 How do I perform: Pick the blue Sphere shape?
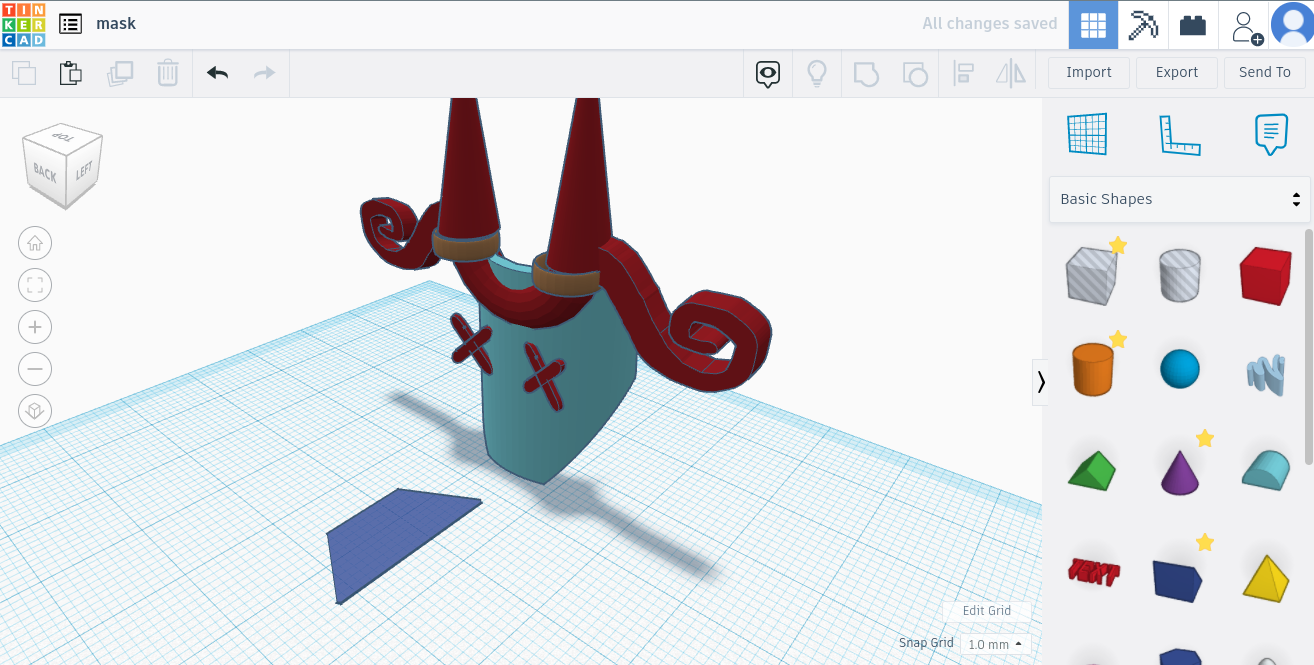click(1180, 369)
